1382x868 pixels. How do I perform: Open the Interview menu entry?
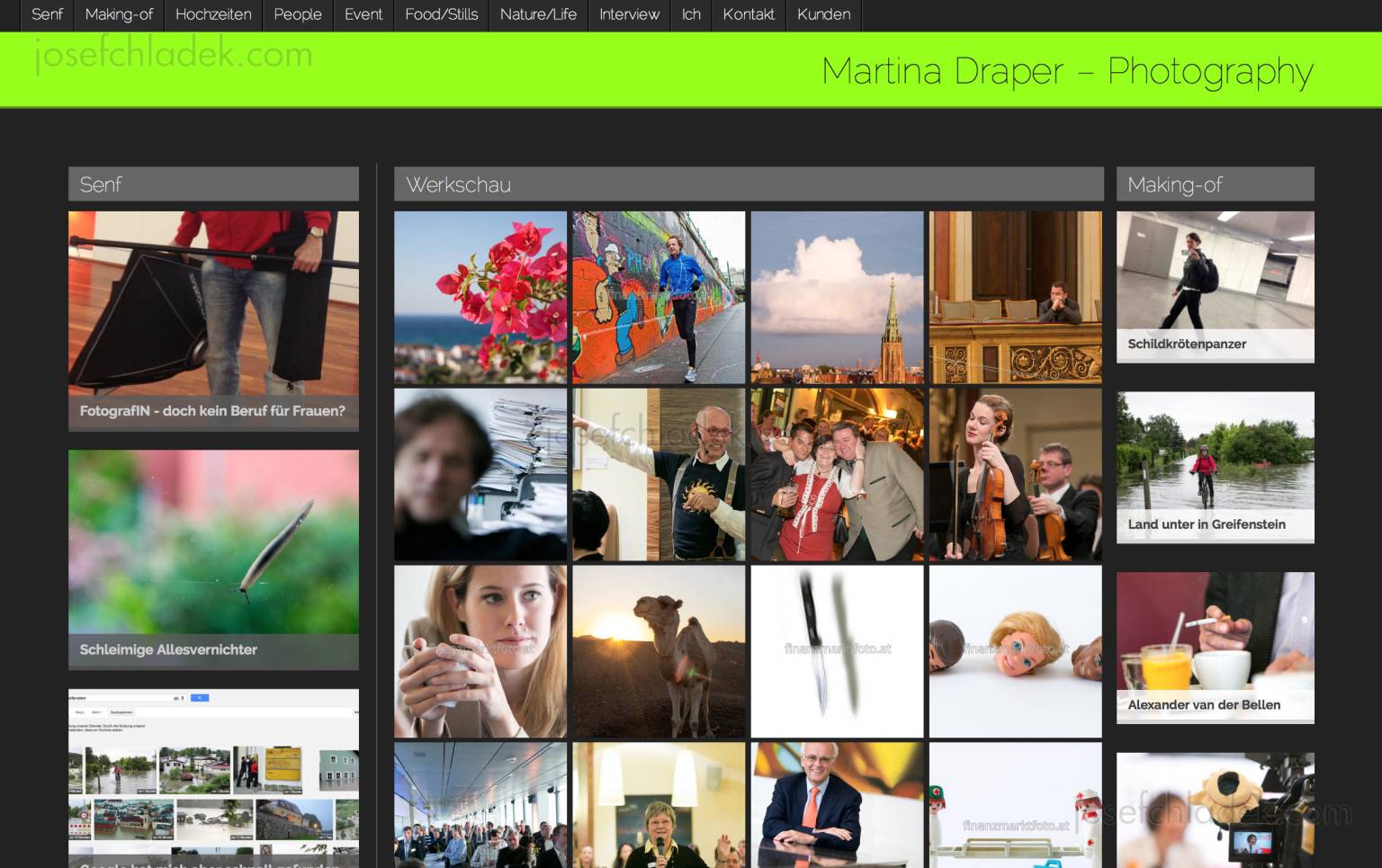click(629, 14)
